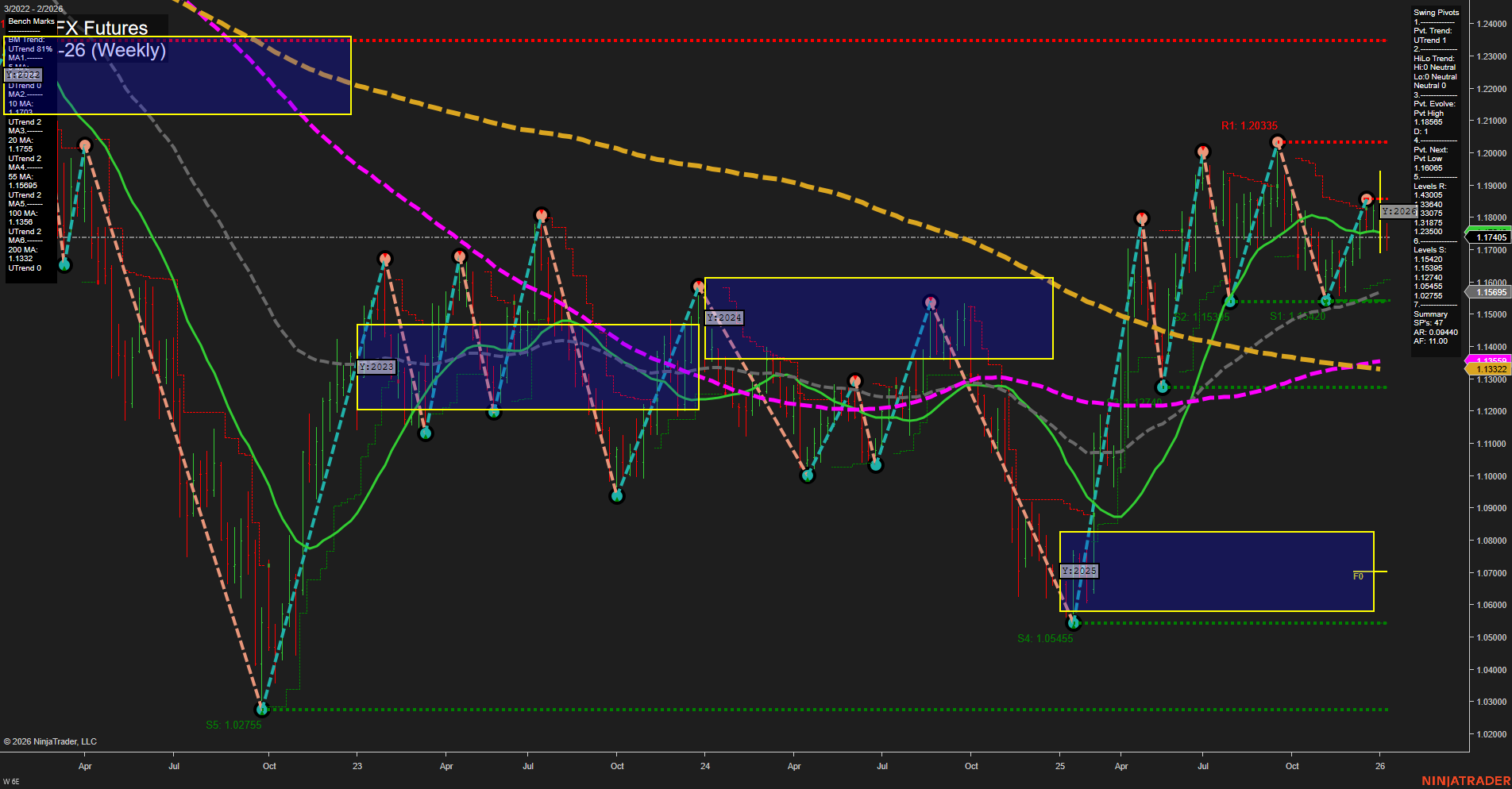Click the W 6E label in the bottom-left corner
1512x789 pixels.
pos(10,782)
